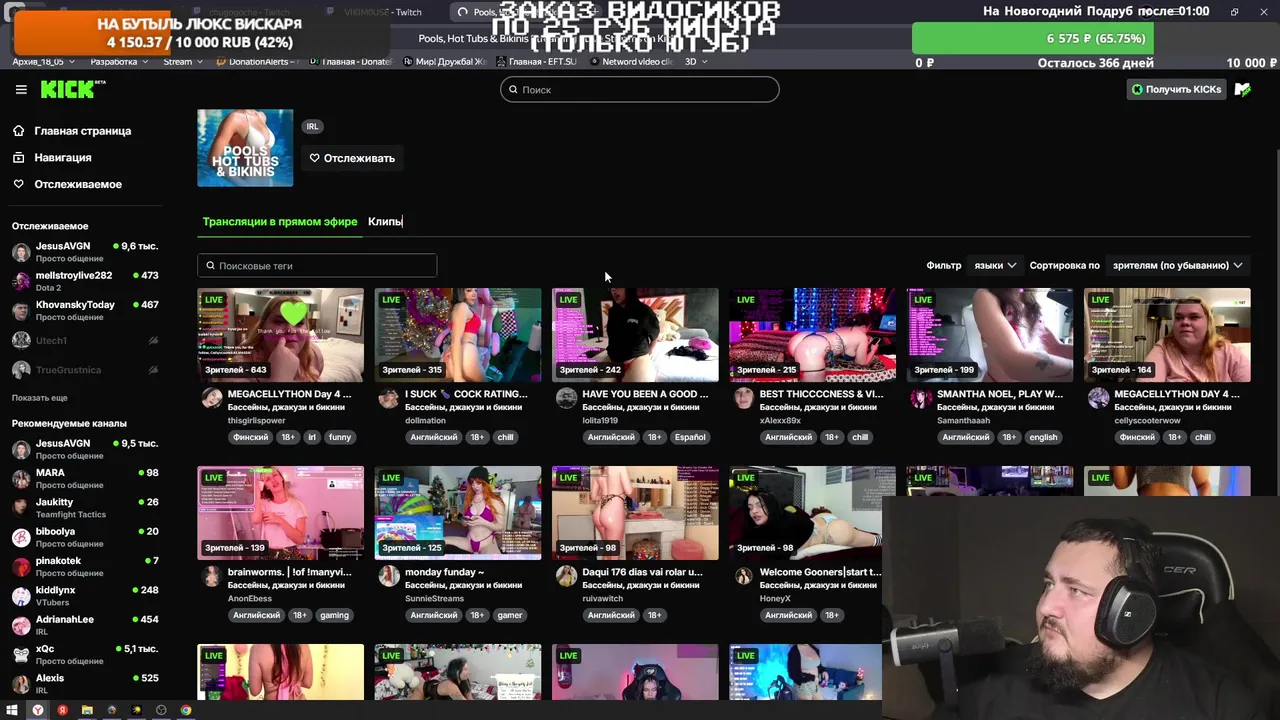The image size is (1280, 720).
Task: Open pinakotek avatar in recommended channels
Action: (21, 566)
